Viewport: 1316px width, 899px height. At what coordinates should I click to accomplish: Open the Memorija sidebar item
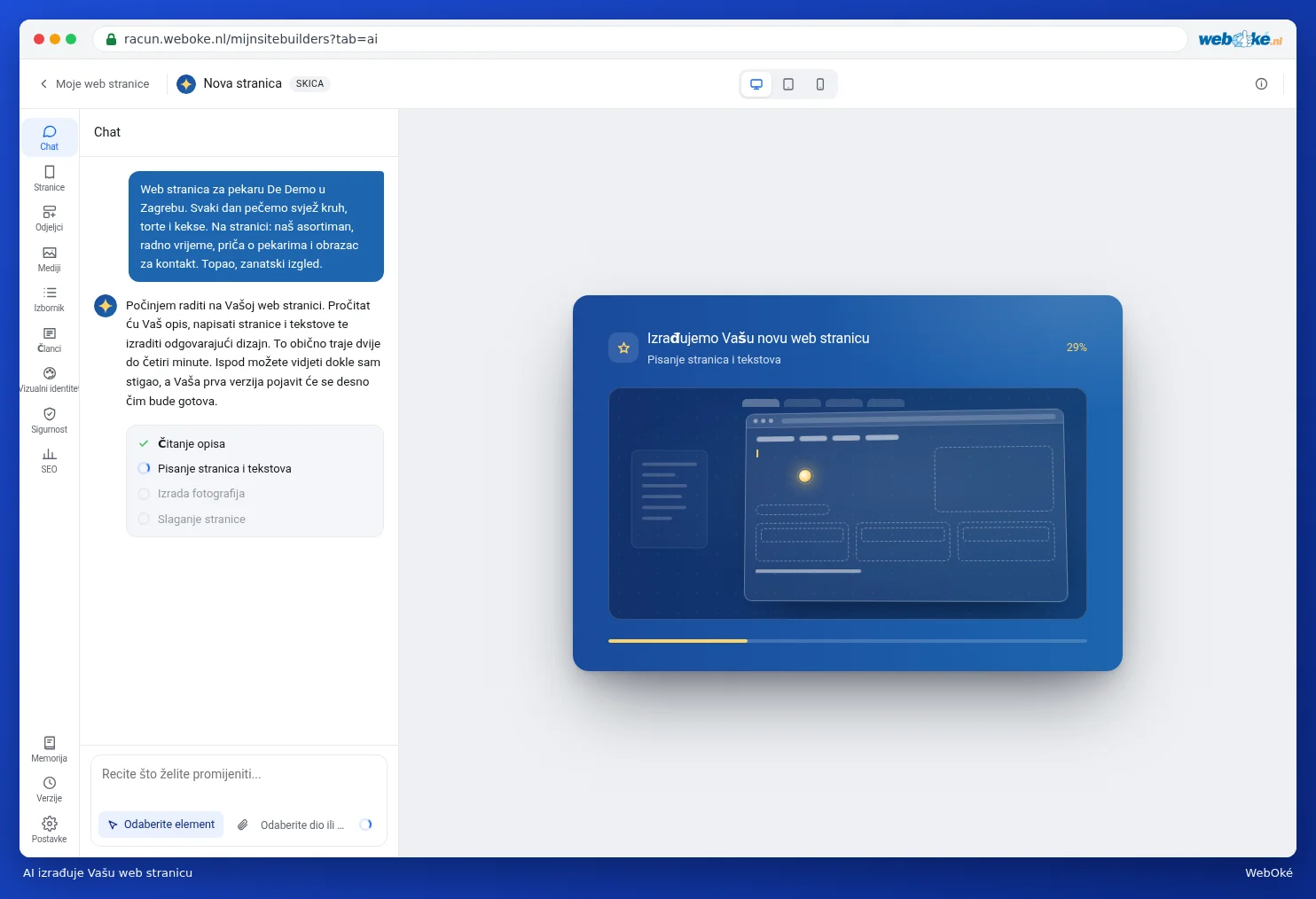coord(50,749)
